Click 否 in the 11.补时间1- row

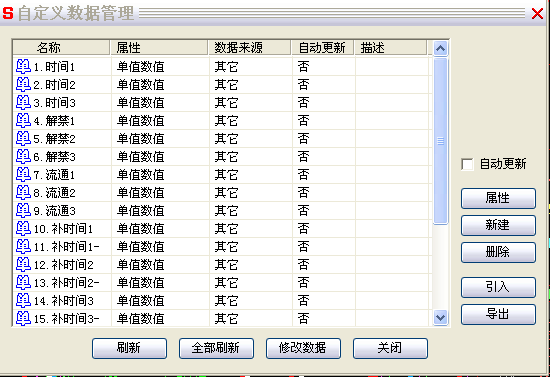click(303, 247)
